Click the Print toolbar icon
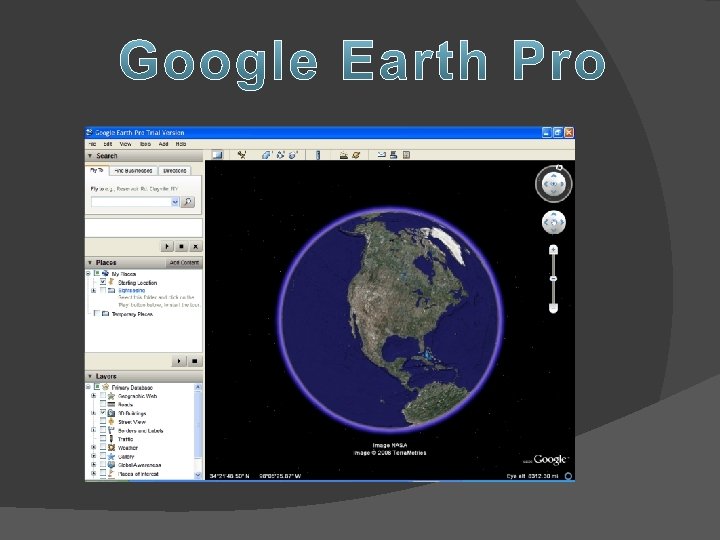Screen dimensions: 720x540 pyautogui.click(x=393, y=155)
